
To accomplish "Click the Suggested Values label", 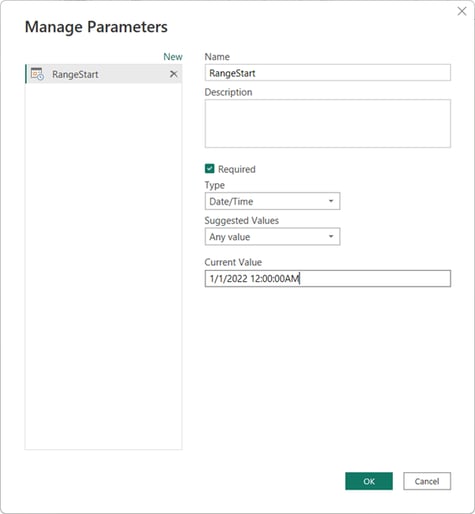I will point(242,221).
